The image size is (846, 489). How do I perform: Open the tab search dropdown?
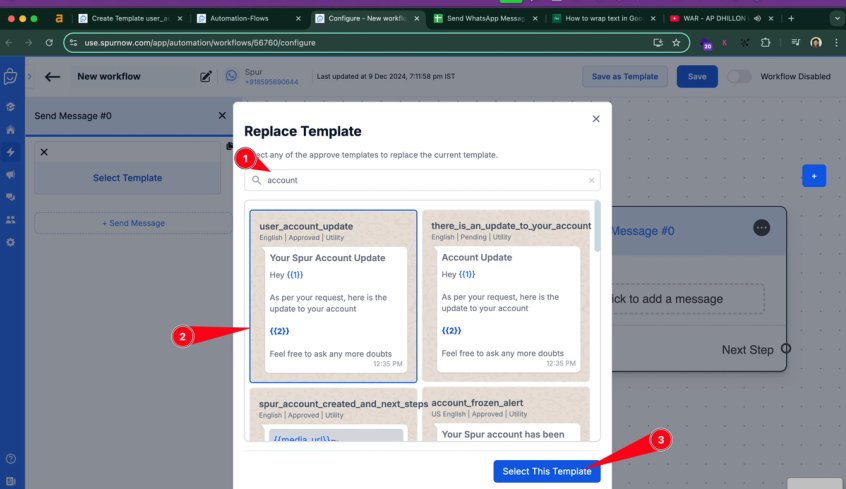pos(837,18)
